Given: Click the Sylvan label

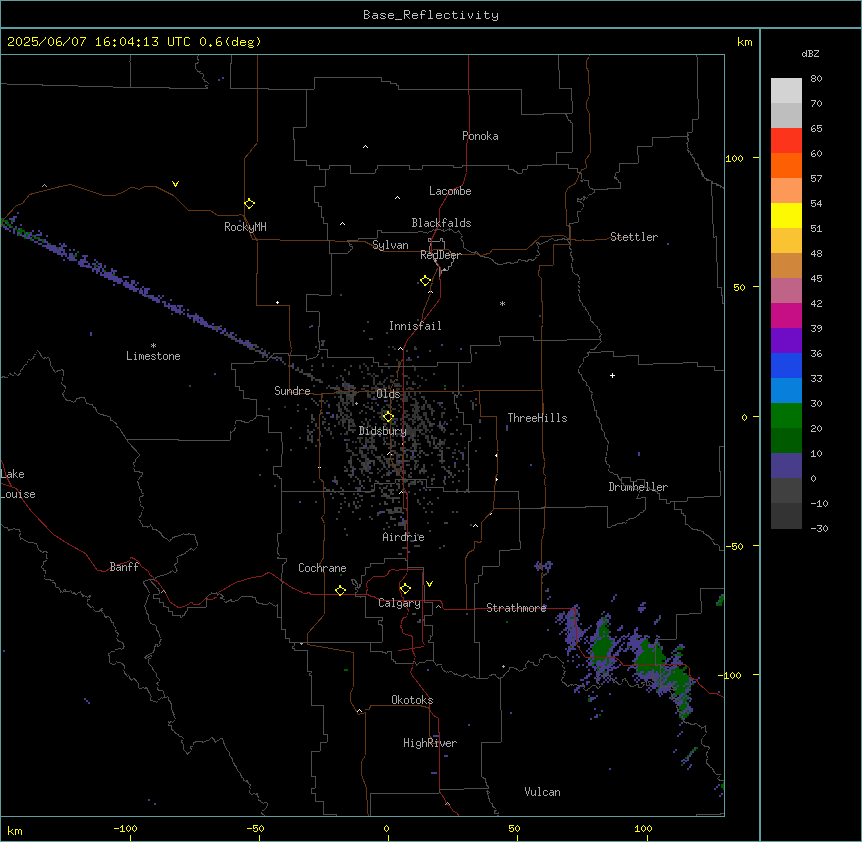Looking at the screenshot, I should pos(390,245).
